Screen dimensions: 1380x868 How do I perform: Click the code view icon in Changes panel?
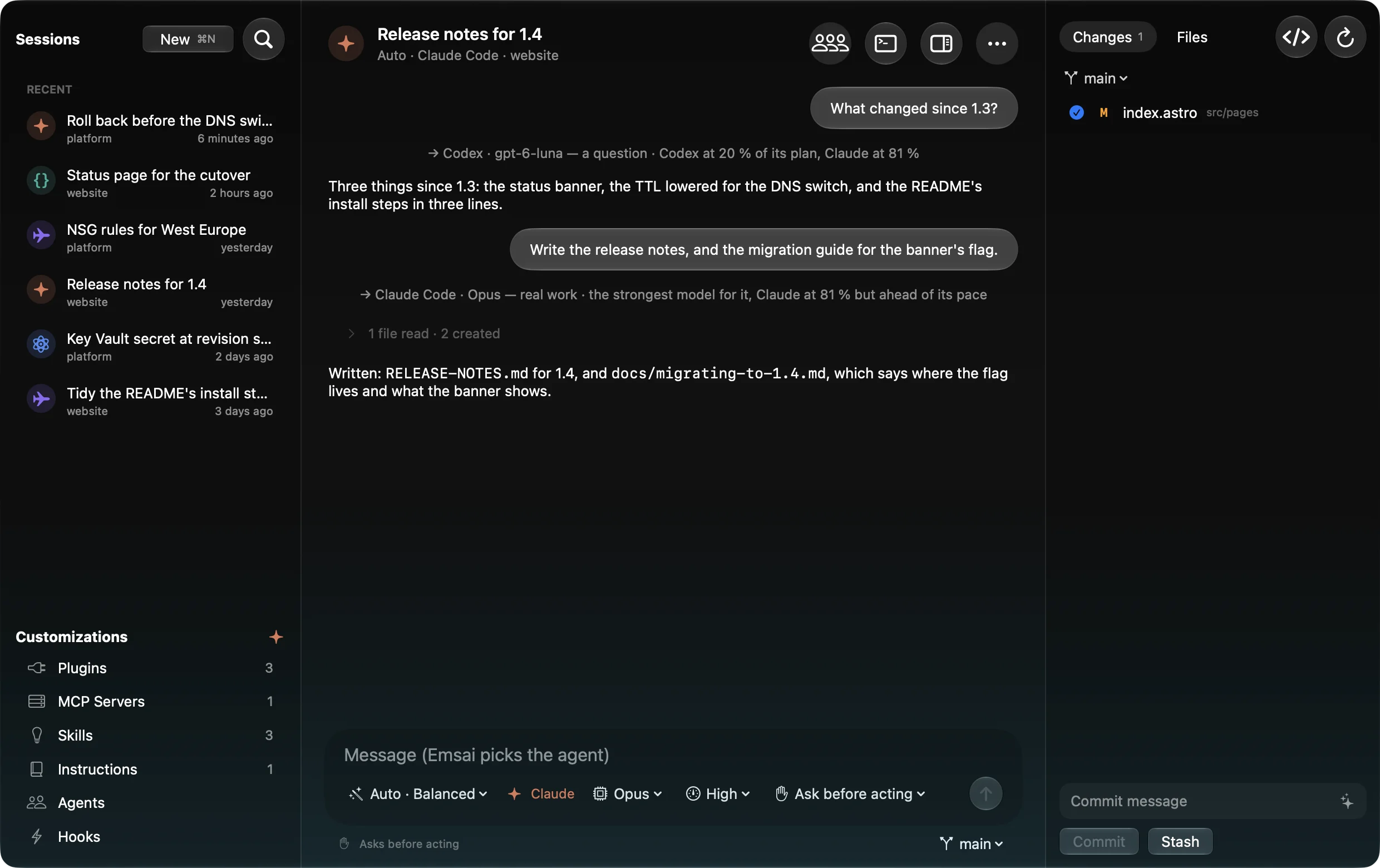pyautogui.click(x=1295, y=37)
